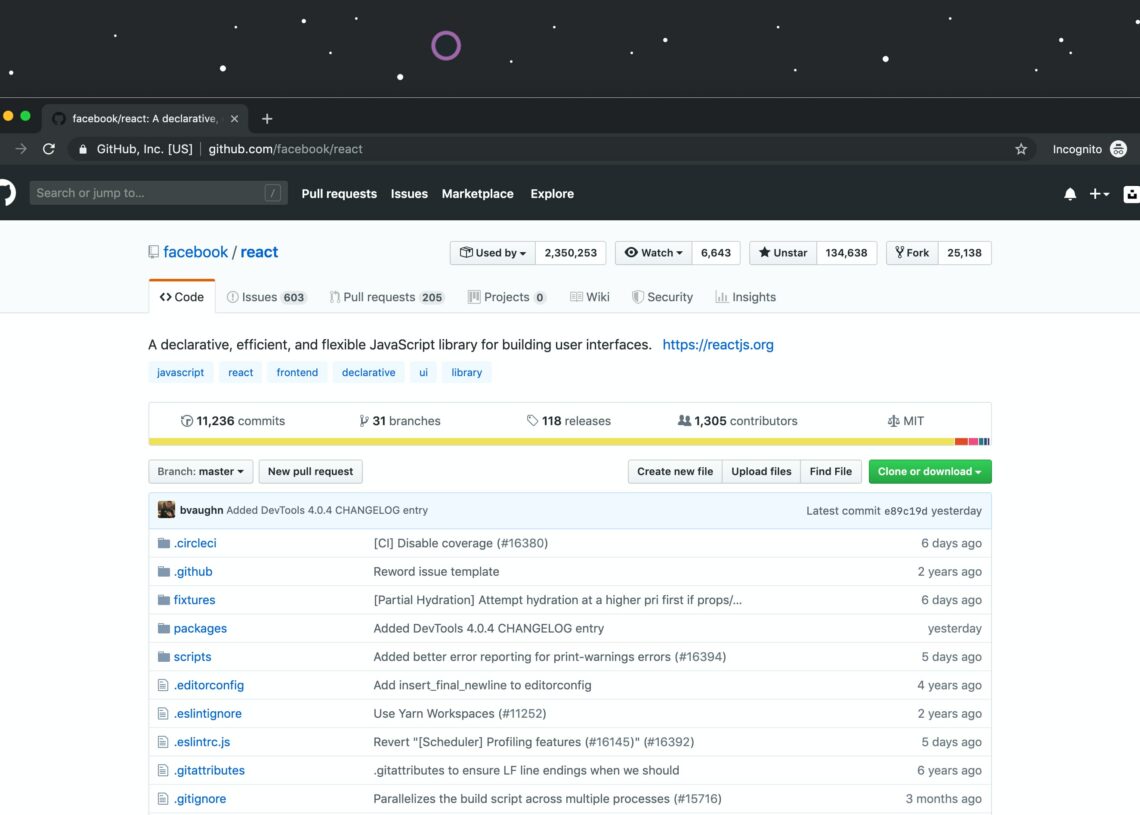Click the .editorconfig file icon
1140x815 pixels.
tap(164, 685)
